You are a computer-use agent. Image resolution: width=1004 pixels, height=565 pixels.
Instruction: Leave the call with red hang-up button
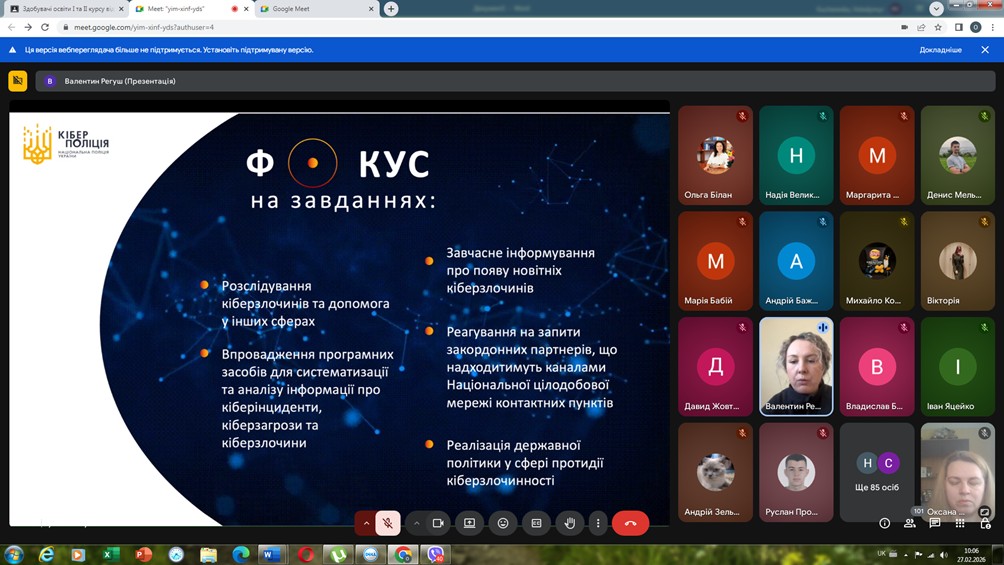630,523
